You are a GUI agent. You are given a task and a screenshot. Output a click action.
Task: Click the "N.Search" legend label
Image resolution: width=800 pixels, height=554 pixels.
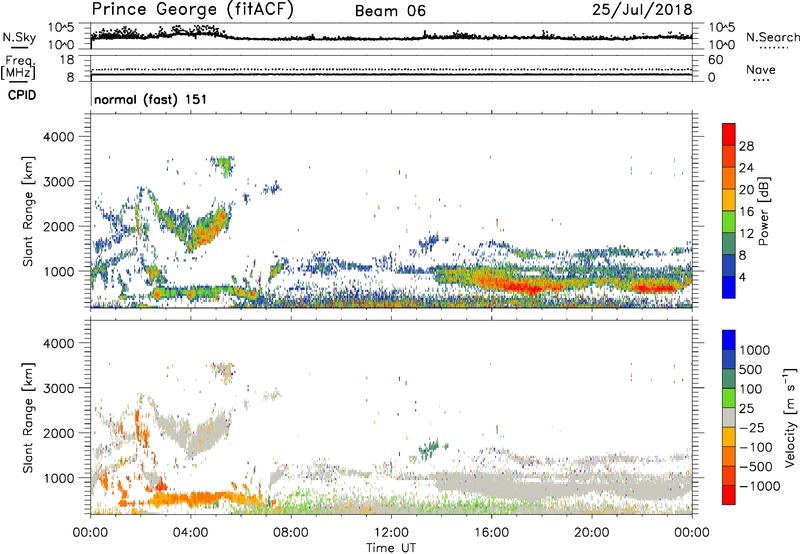pos(772,37)
